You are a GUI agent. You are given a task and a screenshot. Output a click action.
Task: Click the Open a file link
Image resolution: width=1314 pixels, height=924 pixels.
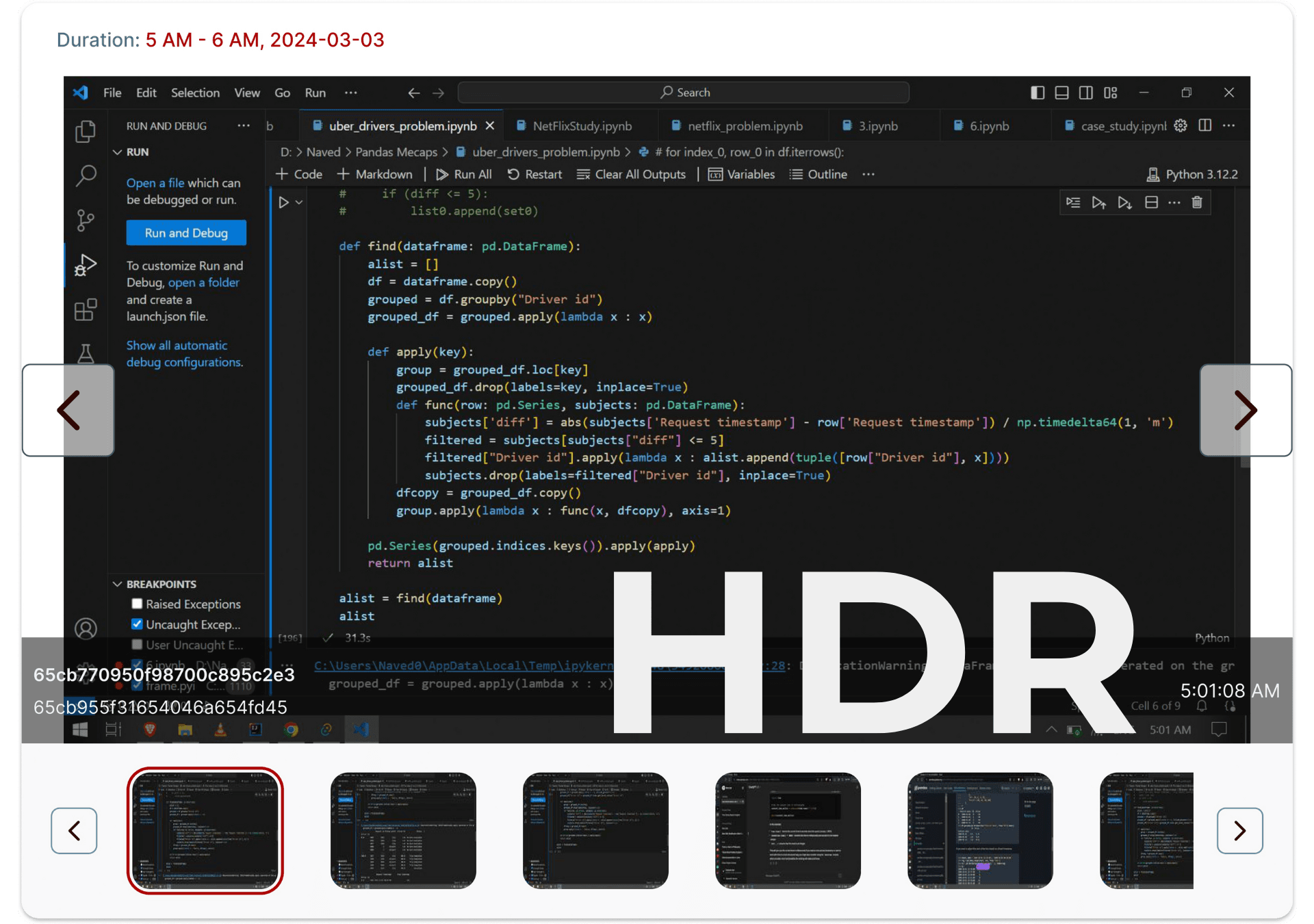coord(155,183)
